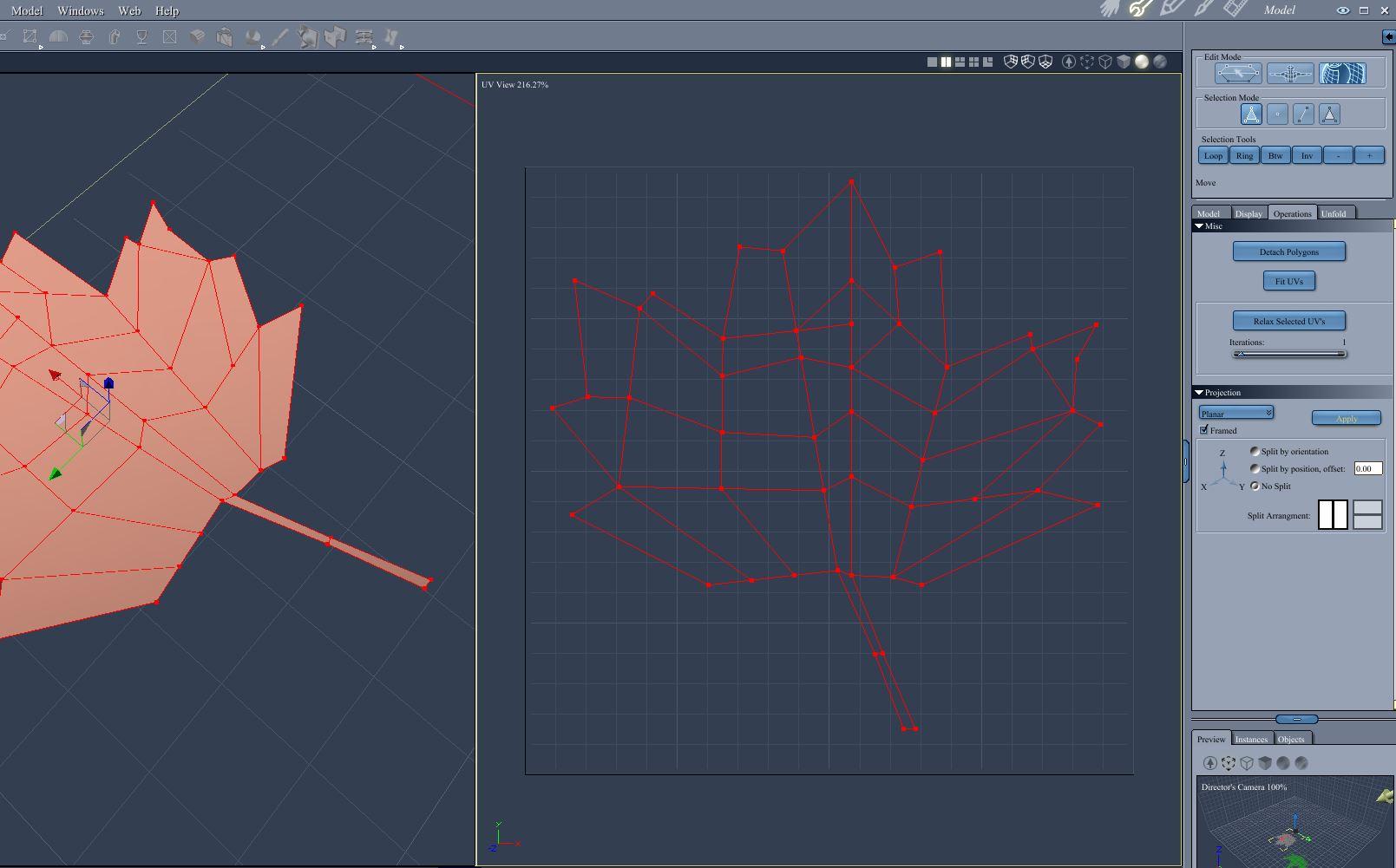This screenshot has width=1396, height=868.
Task: Click the Inv selection button
Action: point(1307,155)
